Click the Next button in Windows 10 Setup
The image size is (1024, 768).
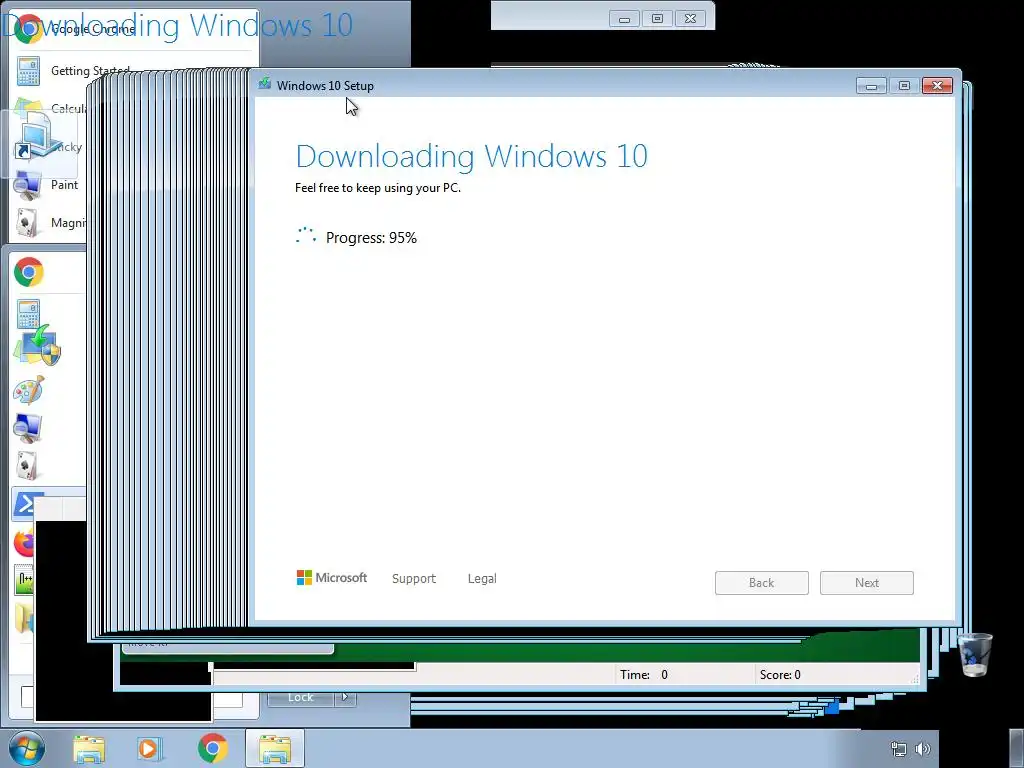pos(867,583)
